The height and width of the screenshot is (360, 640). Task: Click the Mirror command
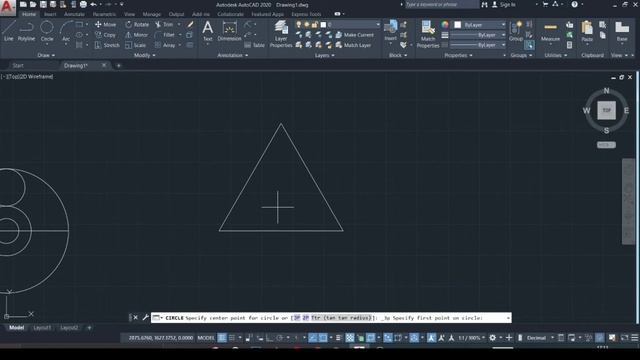pyautogui.click(x=137, y=35)
